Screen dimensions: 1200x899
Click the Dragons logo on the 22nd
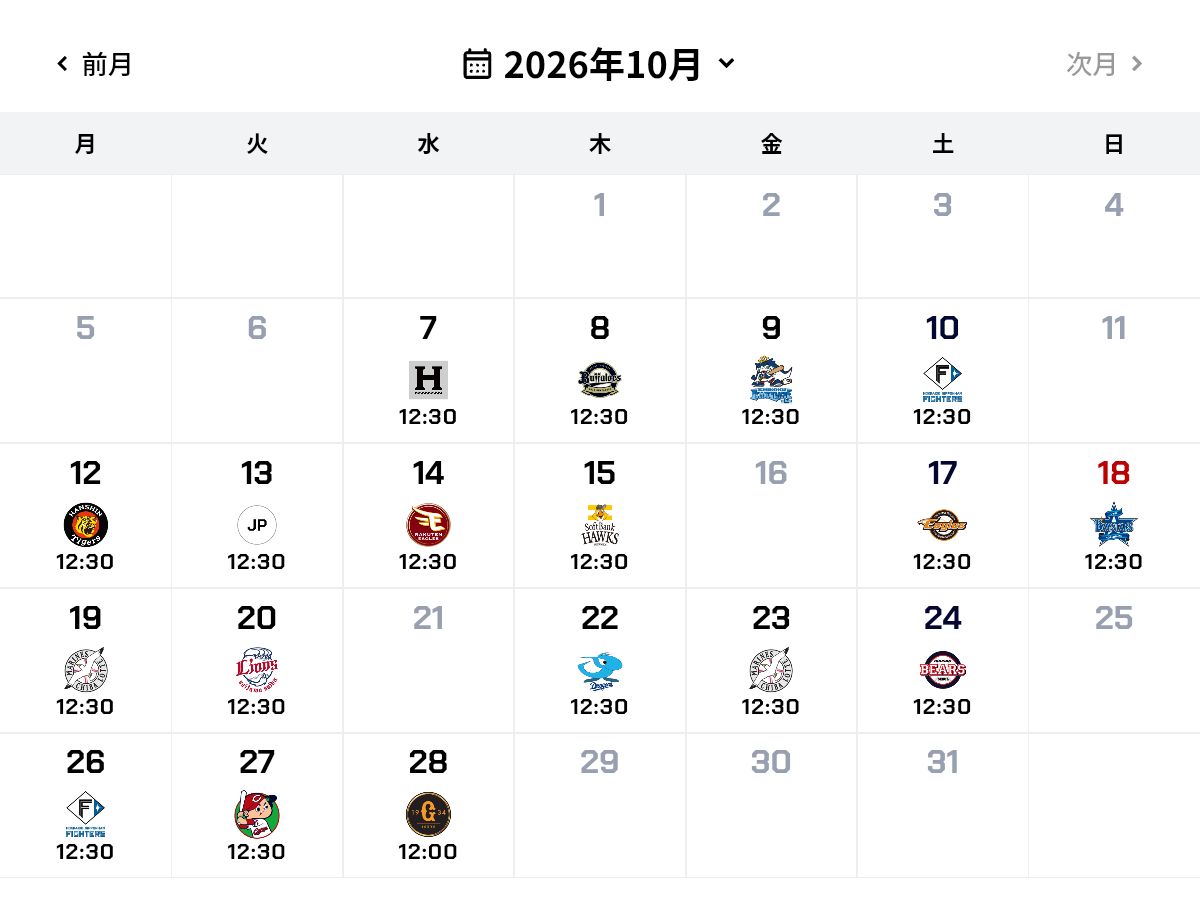[x=600, y=670]
